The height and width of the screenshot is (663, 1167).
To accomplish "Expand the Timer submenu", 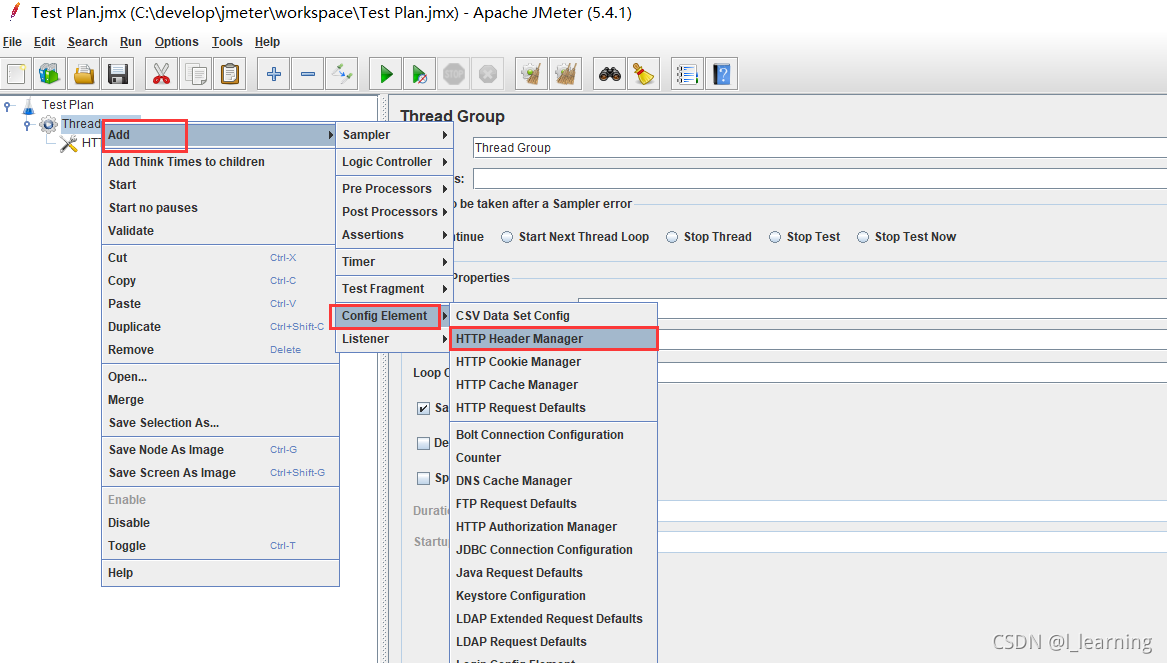I will point(394,261).
